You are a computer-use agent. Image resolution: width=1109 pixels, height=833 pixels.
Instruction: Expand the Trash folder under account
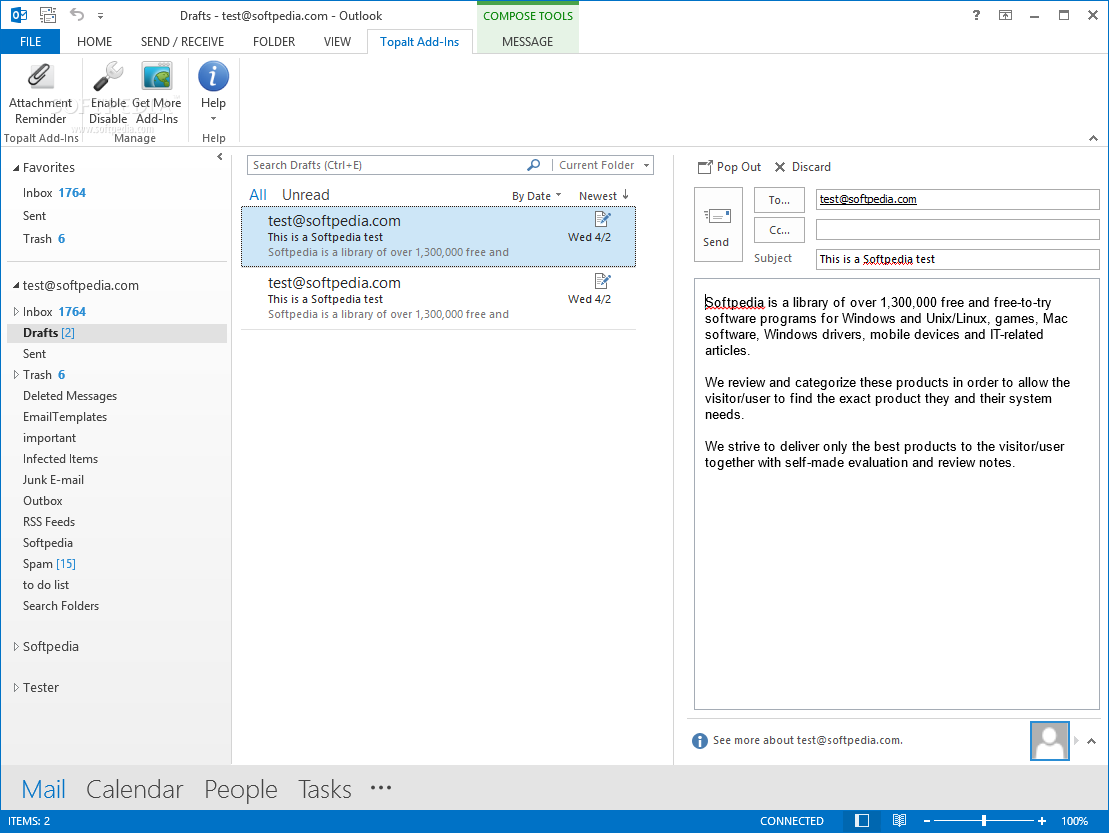tap(16, 375)
